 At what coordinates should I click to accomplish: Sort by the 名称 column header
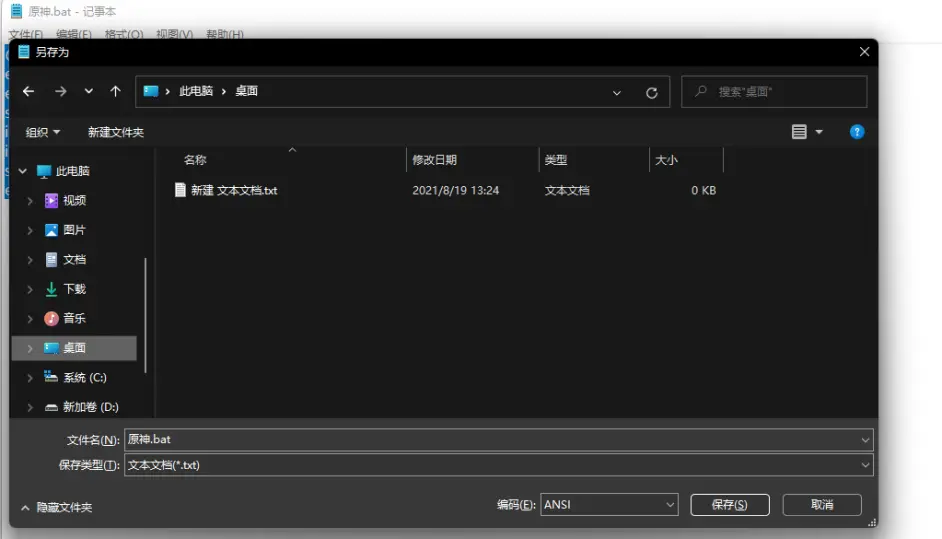(x=195, y=160)
